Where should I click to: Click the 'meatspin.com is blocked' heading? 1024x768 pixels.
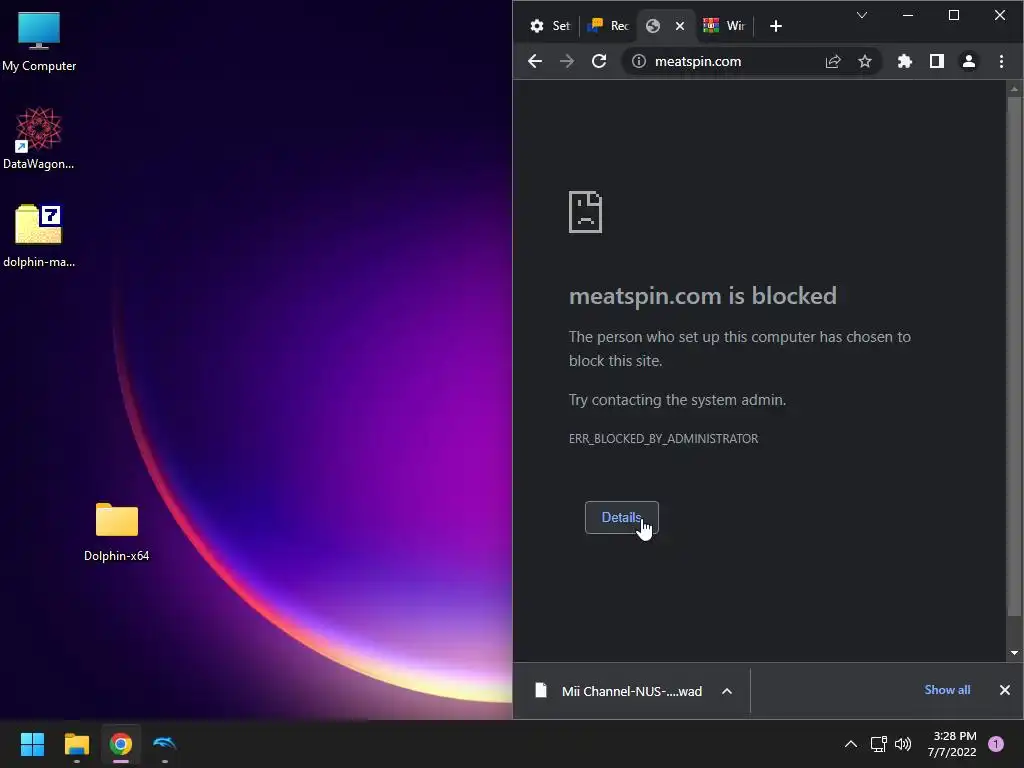pos(703,296)
